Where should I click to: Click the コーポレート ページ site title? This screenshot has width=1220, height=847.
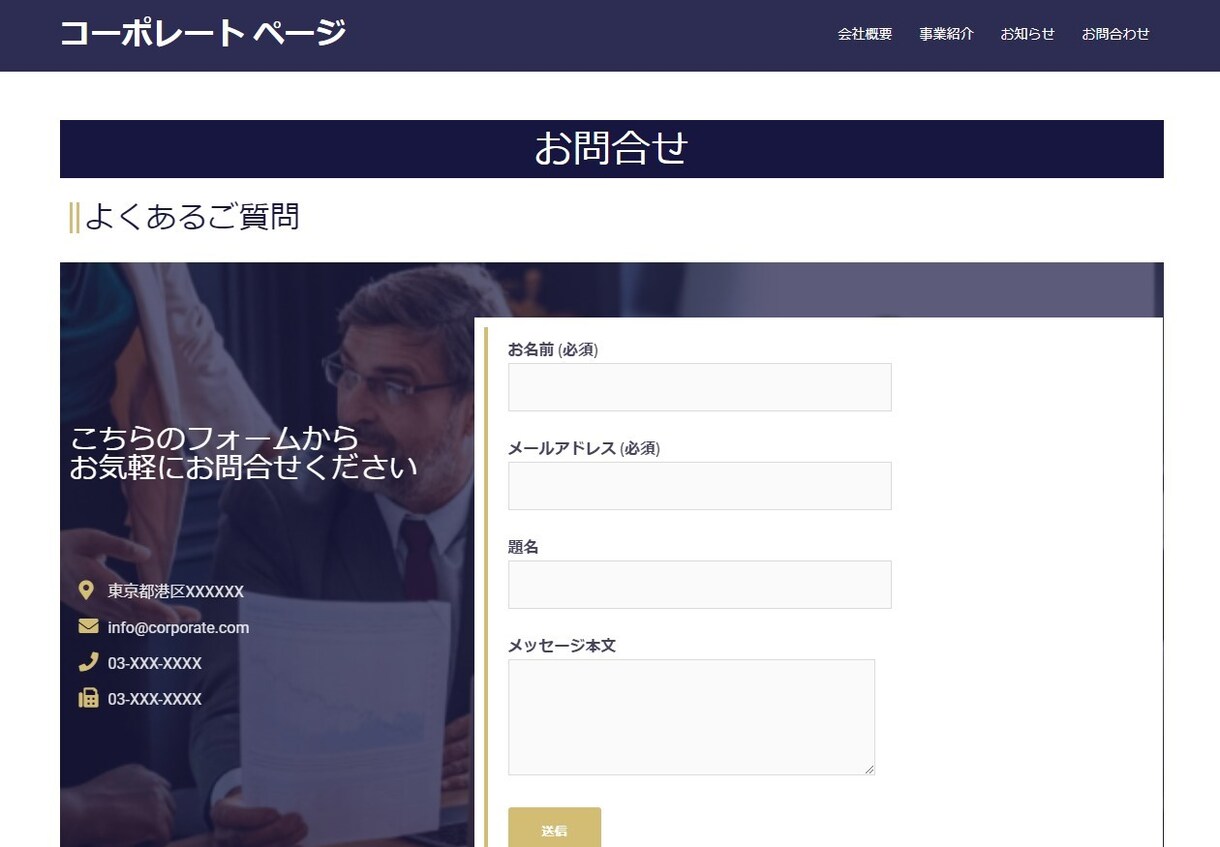click(204, 33)
